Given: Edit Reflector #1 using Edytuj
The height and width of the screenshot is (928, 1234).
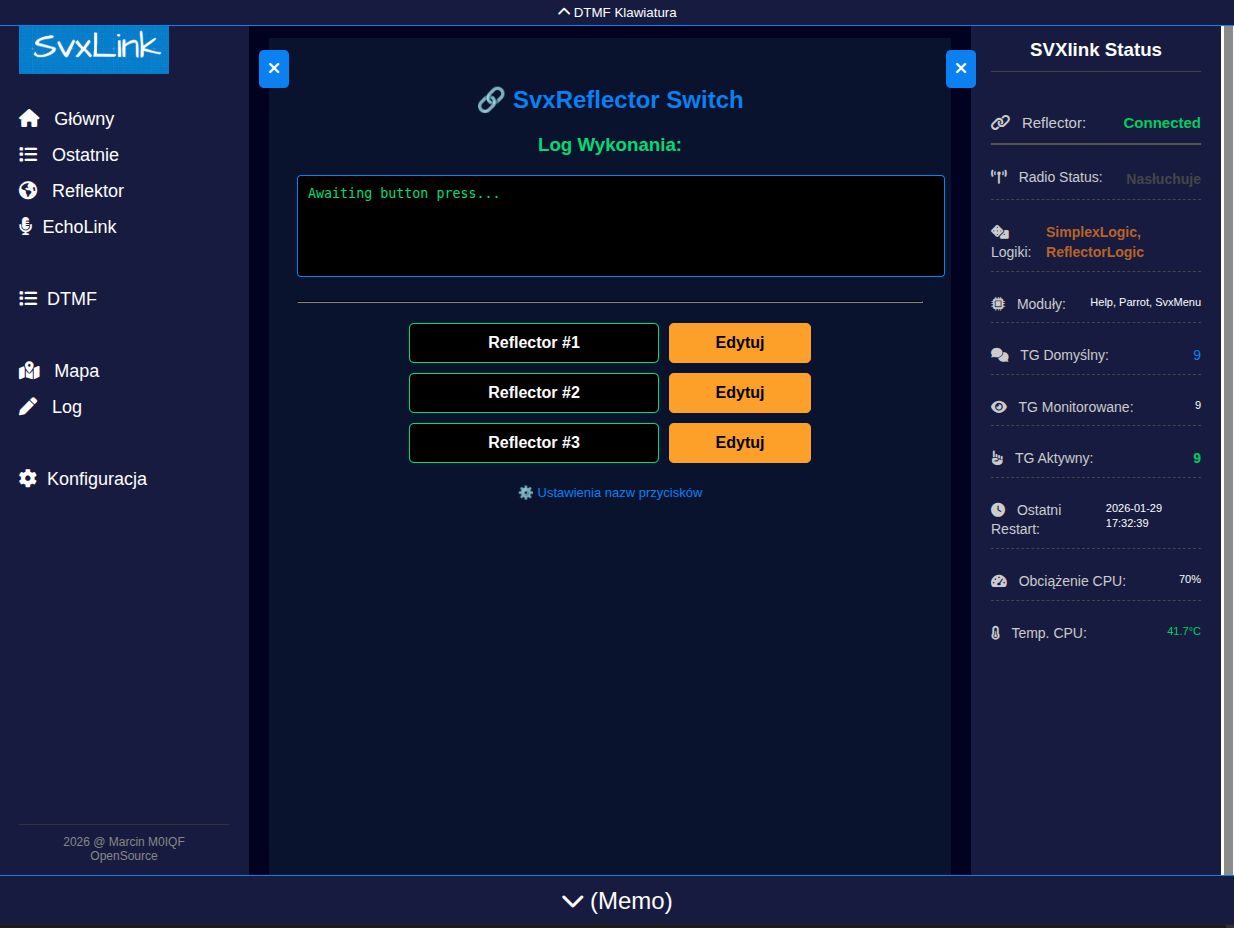Looking at the screenshot, I should pos(739,343).
